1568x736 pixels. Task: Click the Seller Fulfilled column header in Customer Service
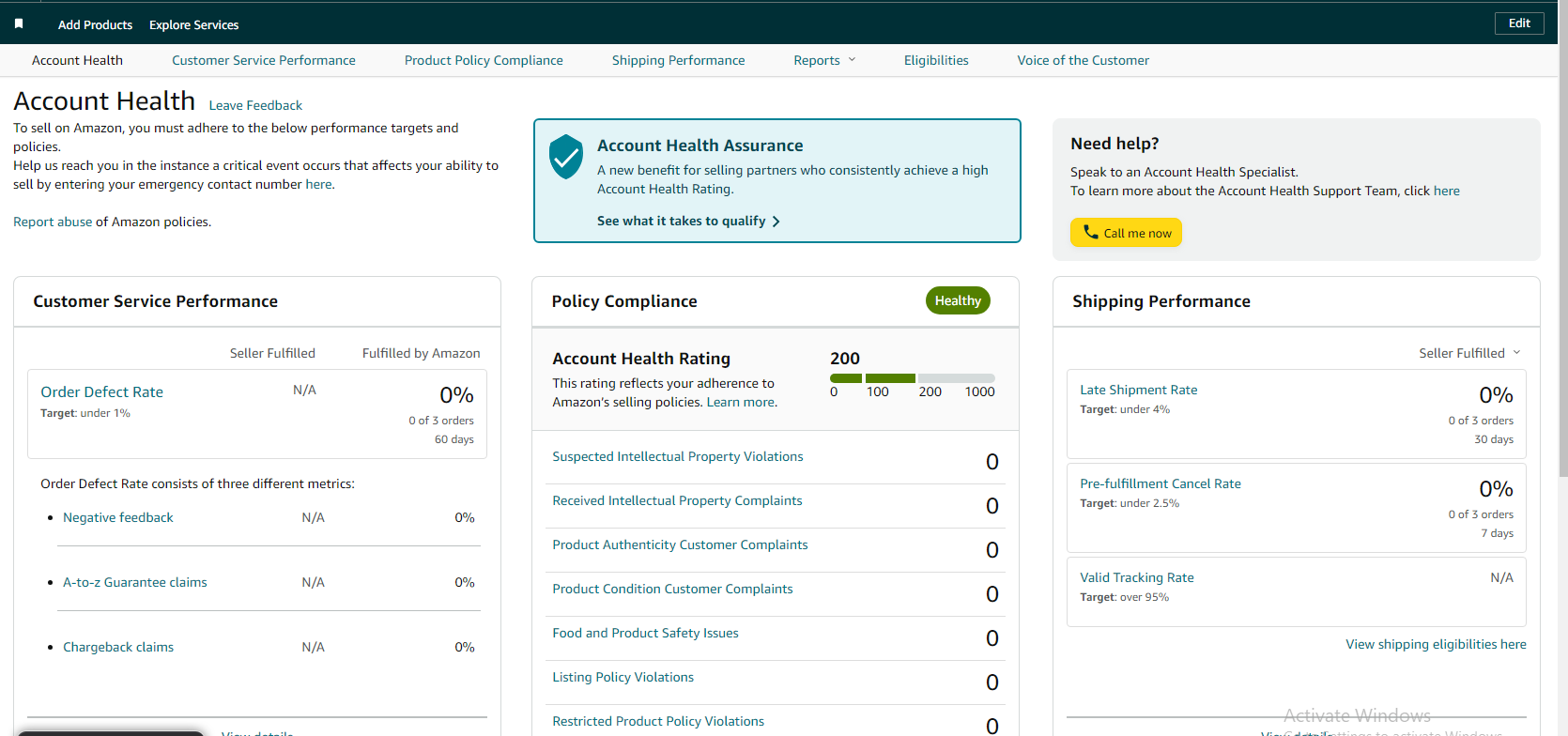coord(272,353)
